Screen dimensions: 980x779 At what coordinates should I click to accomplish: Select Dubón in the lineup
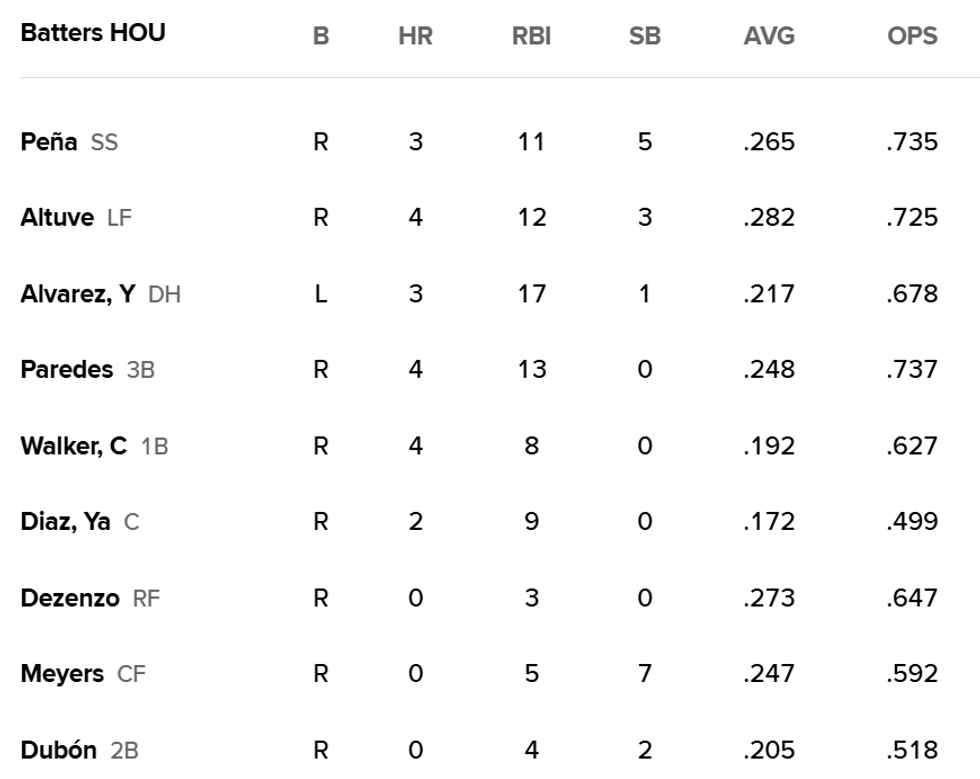coord(58,750)
